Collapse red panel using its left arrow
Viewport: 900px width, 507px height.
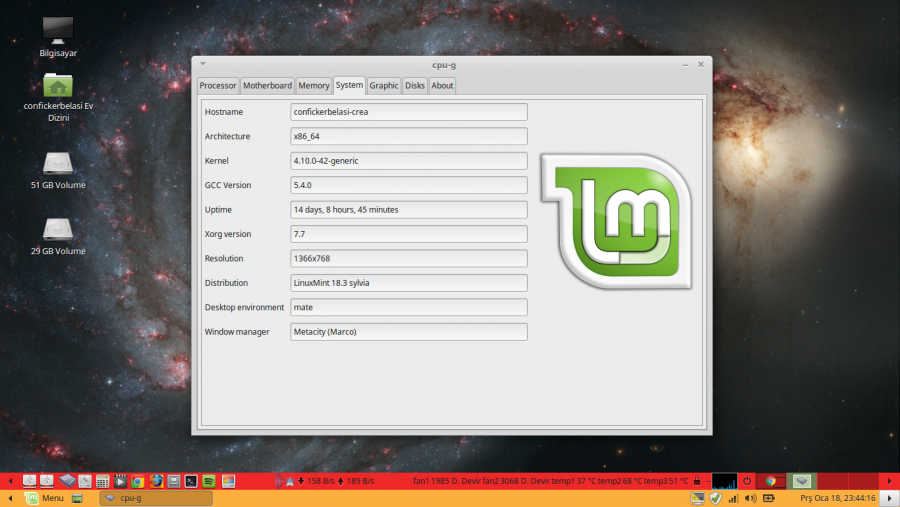10,481
